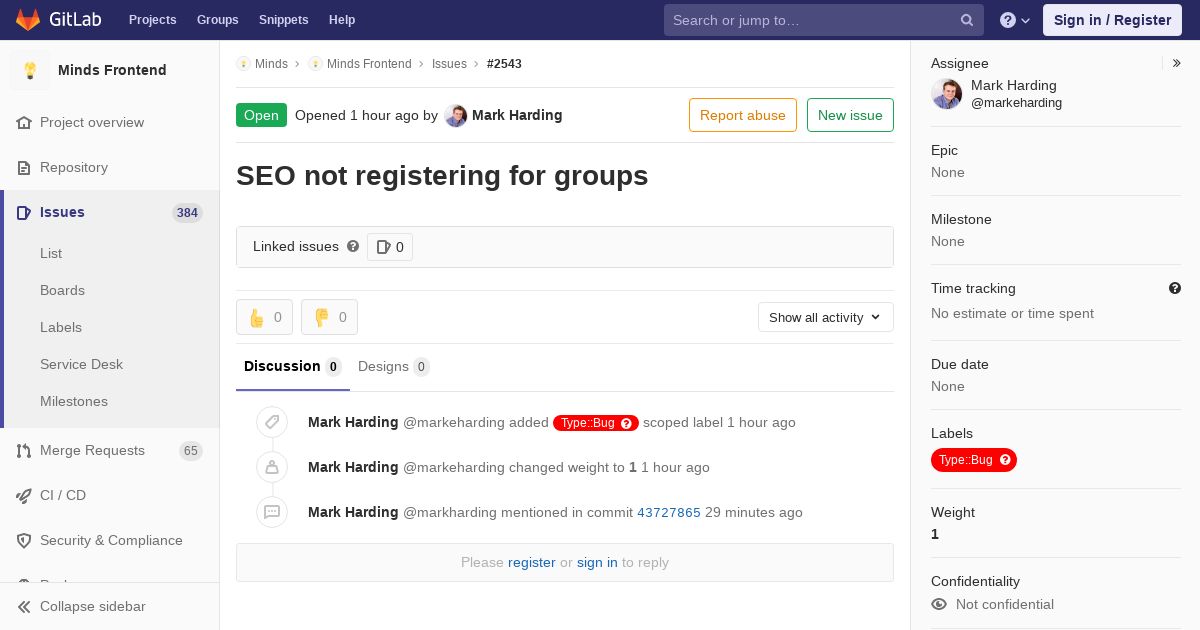Click the GitLab fox logo
The height and width of the screenshot is (630, 1200).
pyautogui.click(x=28, y=20)
